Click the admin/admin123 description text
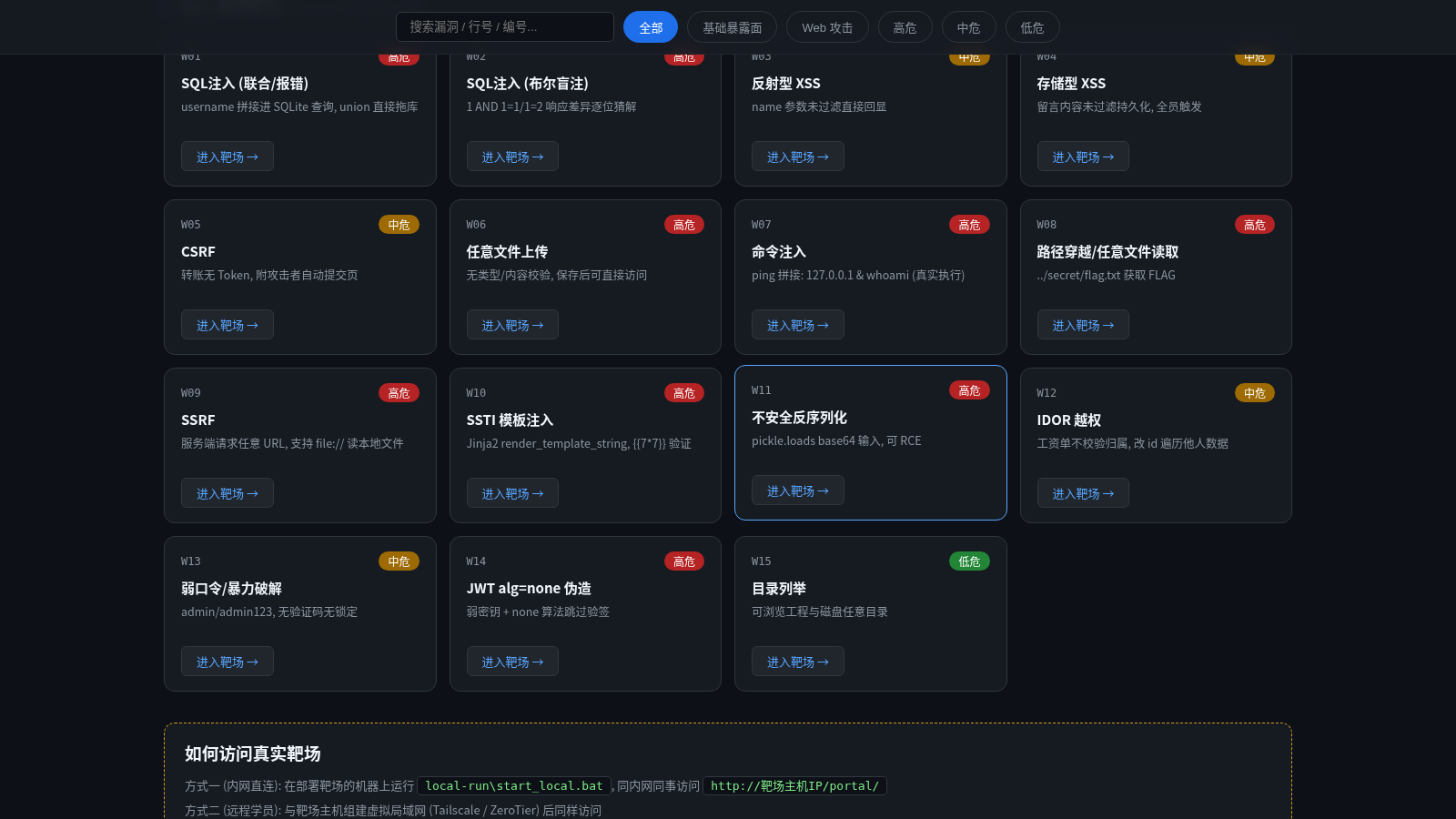Screen dimensions: 1456x819 (269, 612)
